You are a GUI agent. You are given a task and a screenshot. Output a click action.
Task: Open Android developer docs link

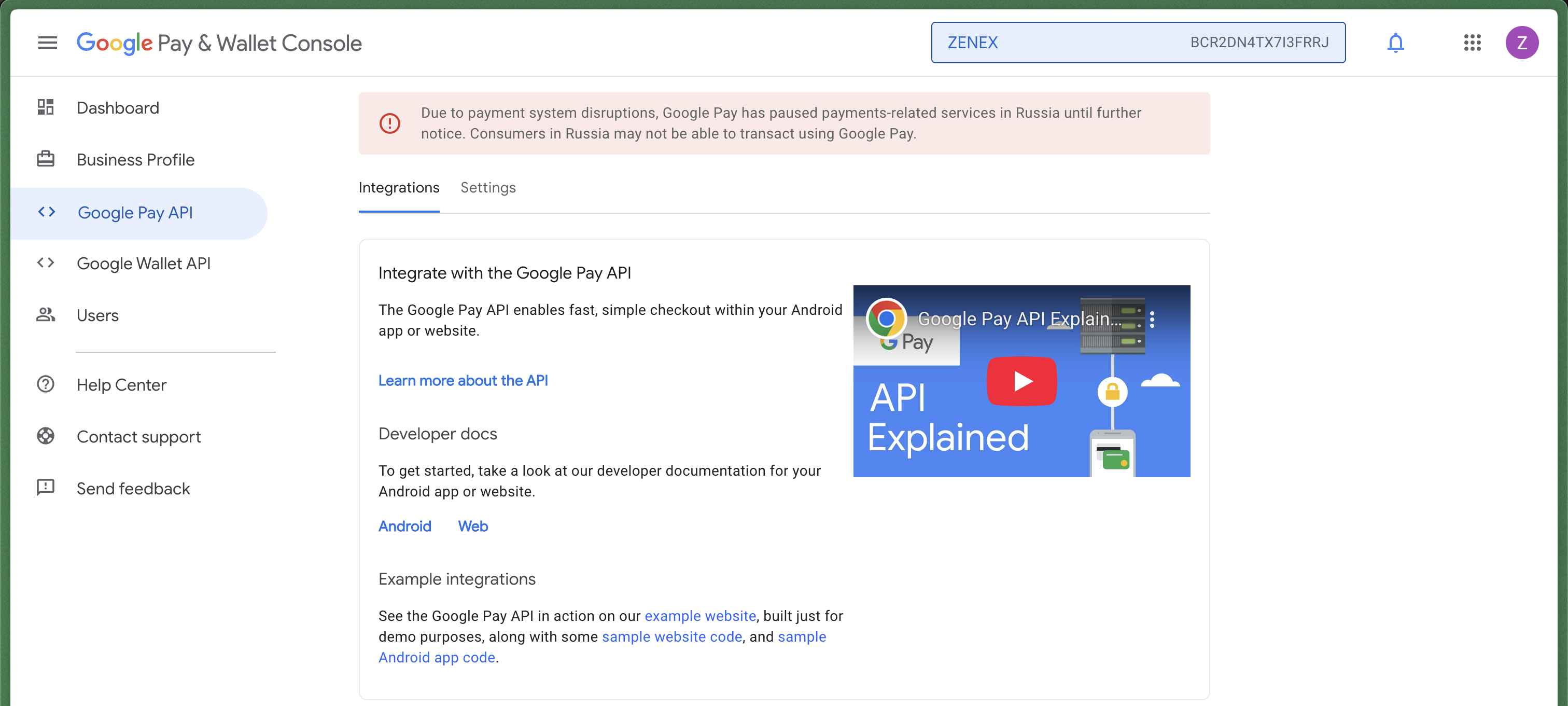point(405,527)
